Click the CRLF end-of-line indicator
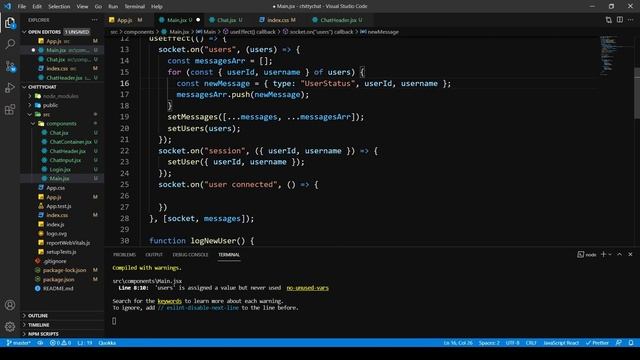This screenshot has height=360, width=640. (531, 343)
